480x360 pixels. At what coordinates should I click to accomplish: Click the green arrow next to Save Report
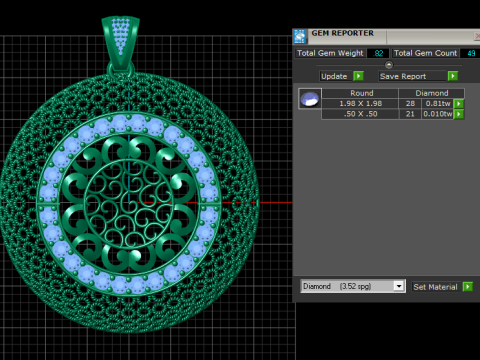(453, 76)
